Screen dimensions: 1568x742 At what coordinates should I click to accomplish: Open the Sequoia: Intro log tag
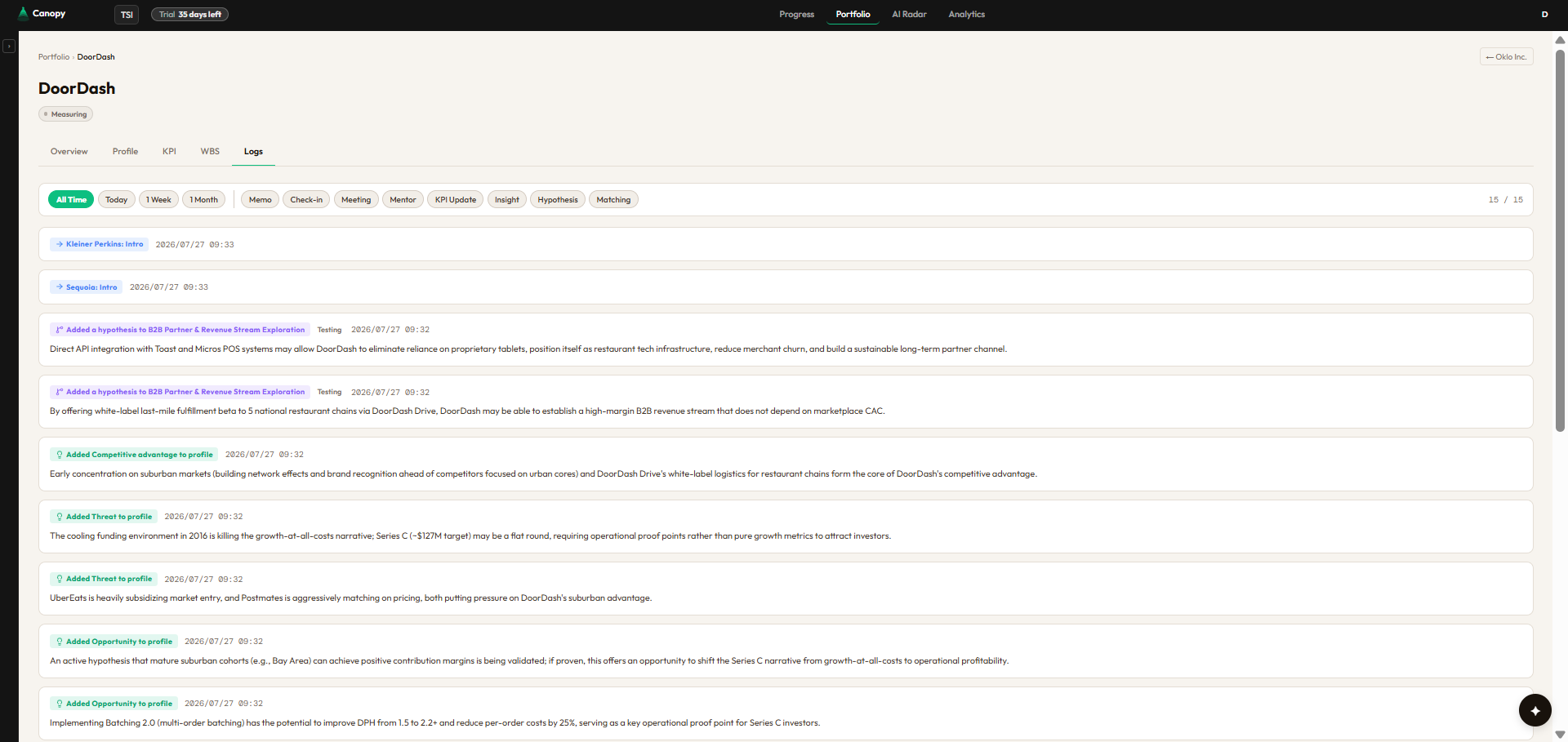tap(86, 287)
